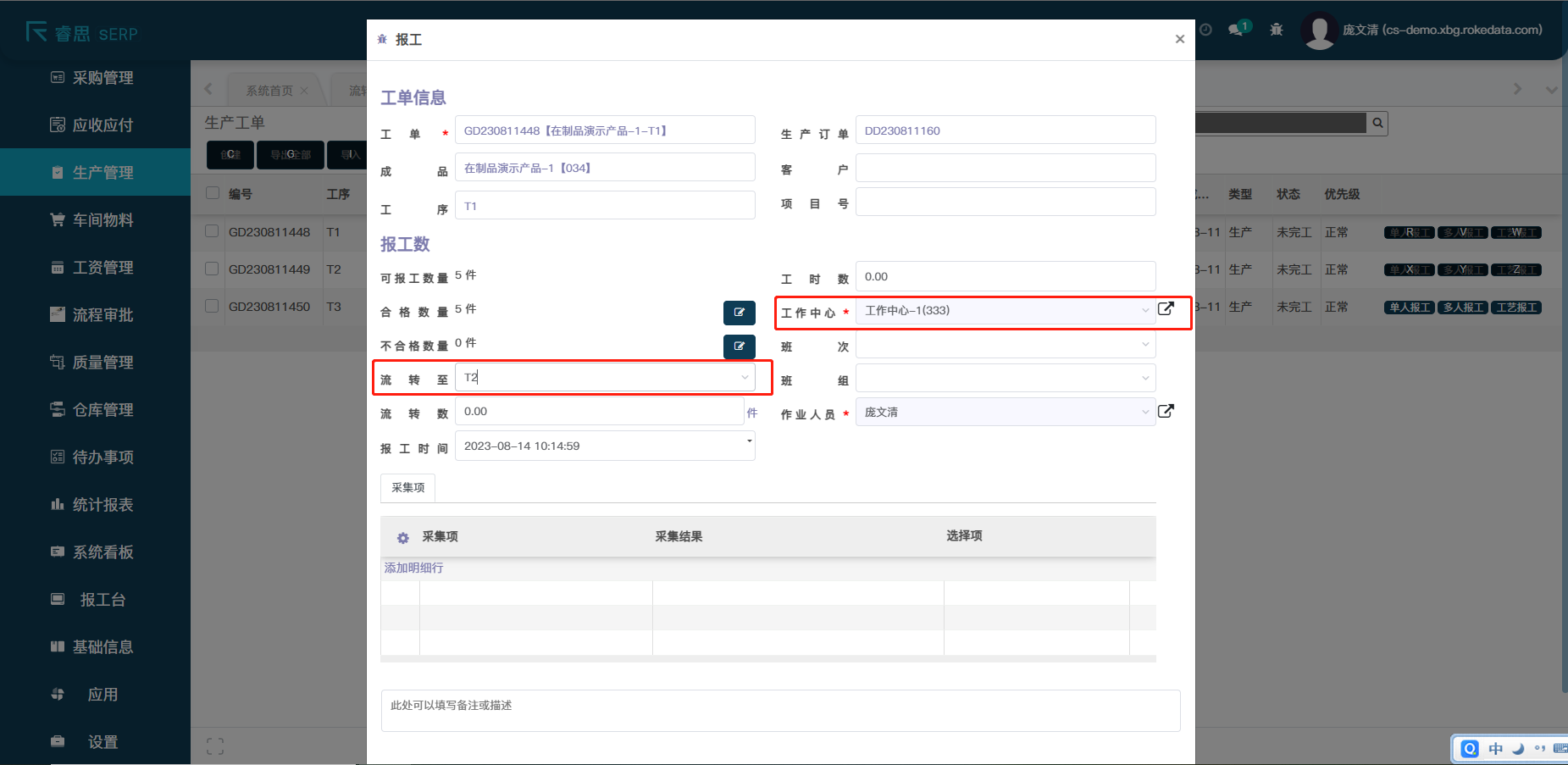Click the 添加明细行 link
Image resolution: width=1568 pixels, height=765 pixels.
413,568
